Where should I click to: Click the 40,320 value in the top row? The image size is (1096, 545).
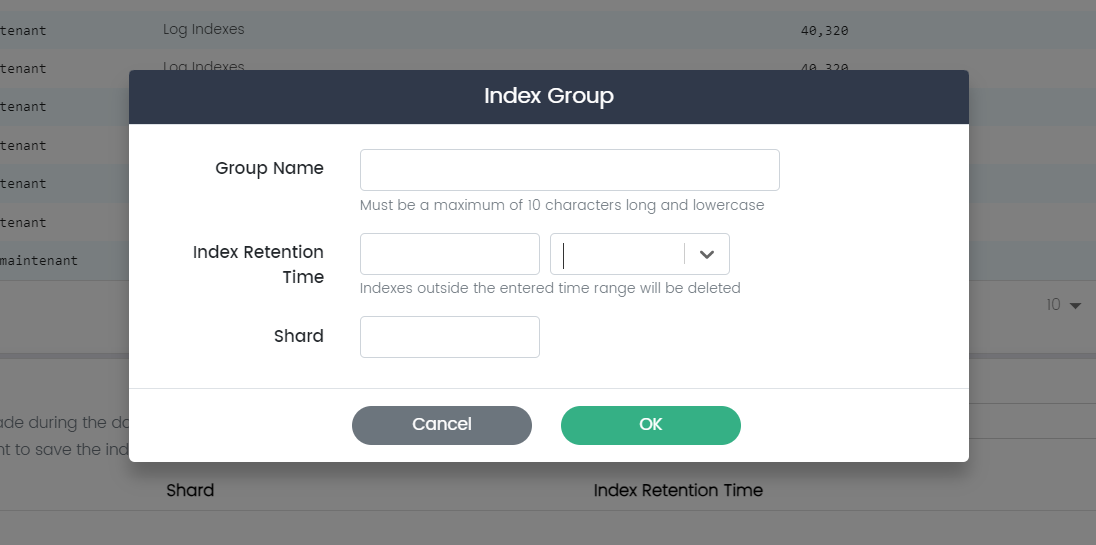click(x=824, y=31)
